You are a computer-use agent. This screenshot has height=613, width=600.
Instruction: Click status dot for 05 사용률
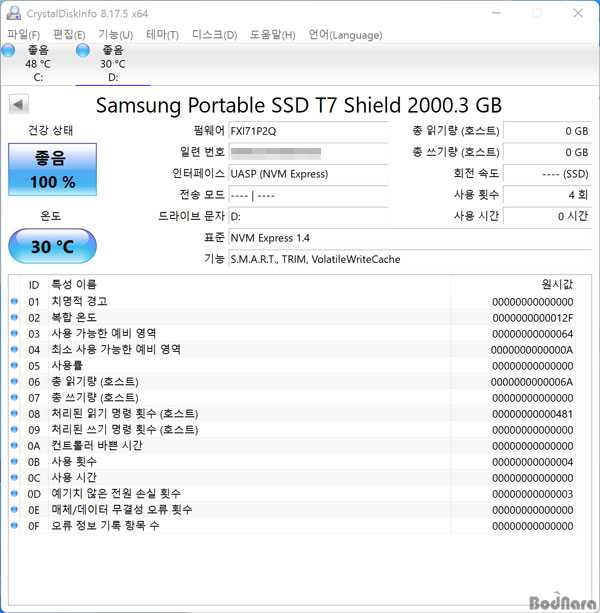[14, 365]
